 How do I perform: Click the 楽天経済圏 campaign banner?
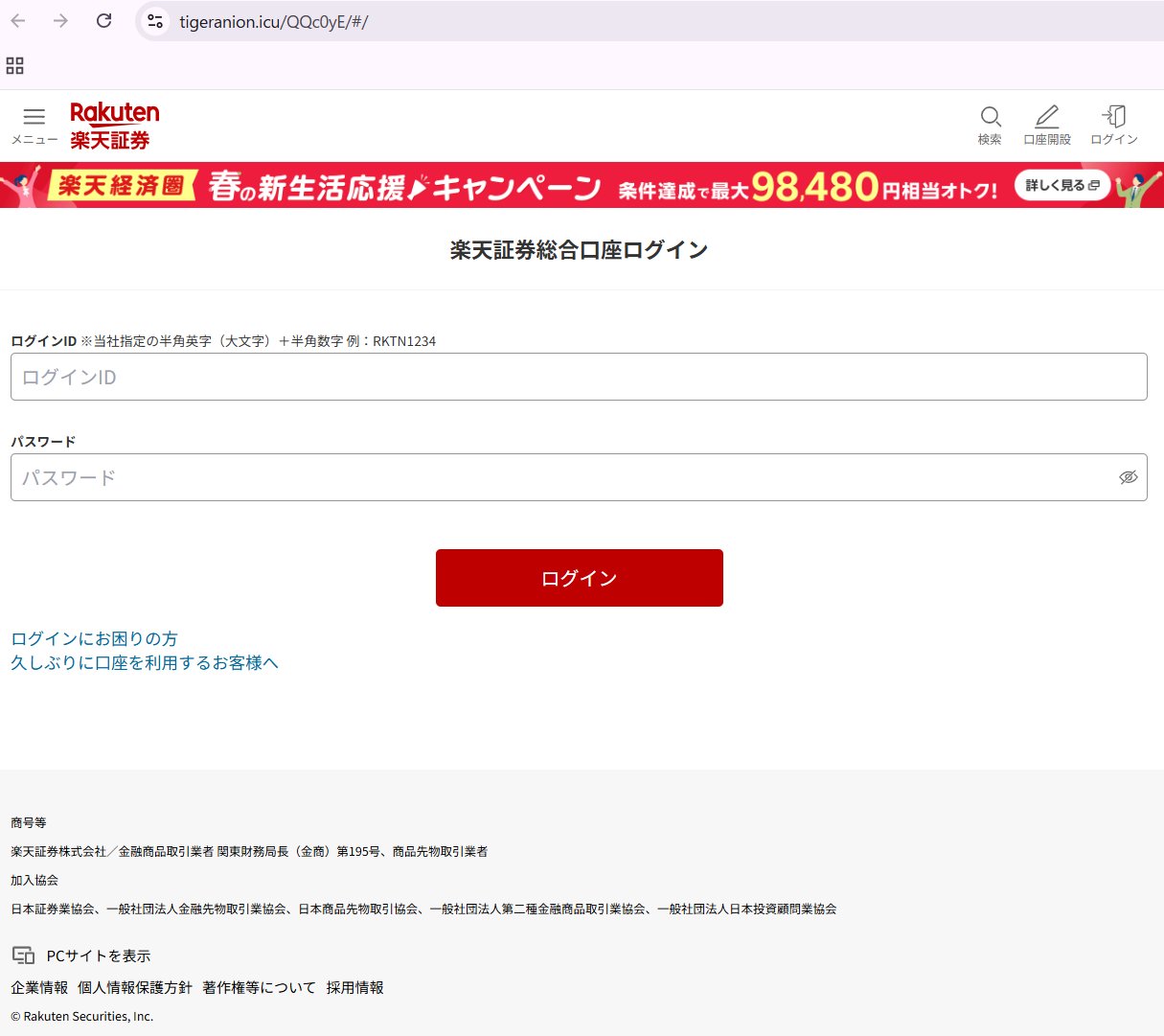(582, 185)
